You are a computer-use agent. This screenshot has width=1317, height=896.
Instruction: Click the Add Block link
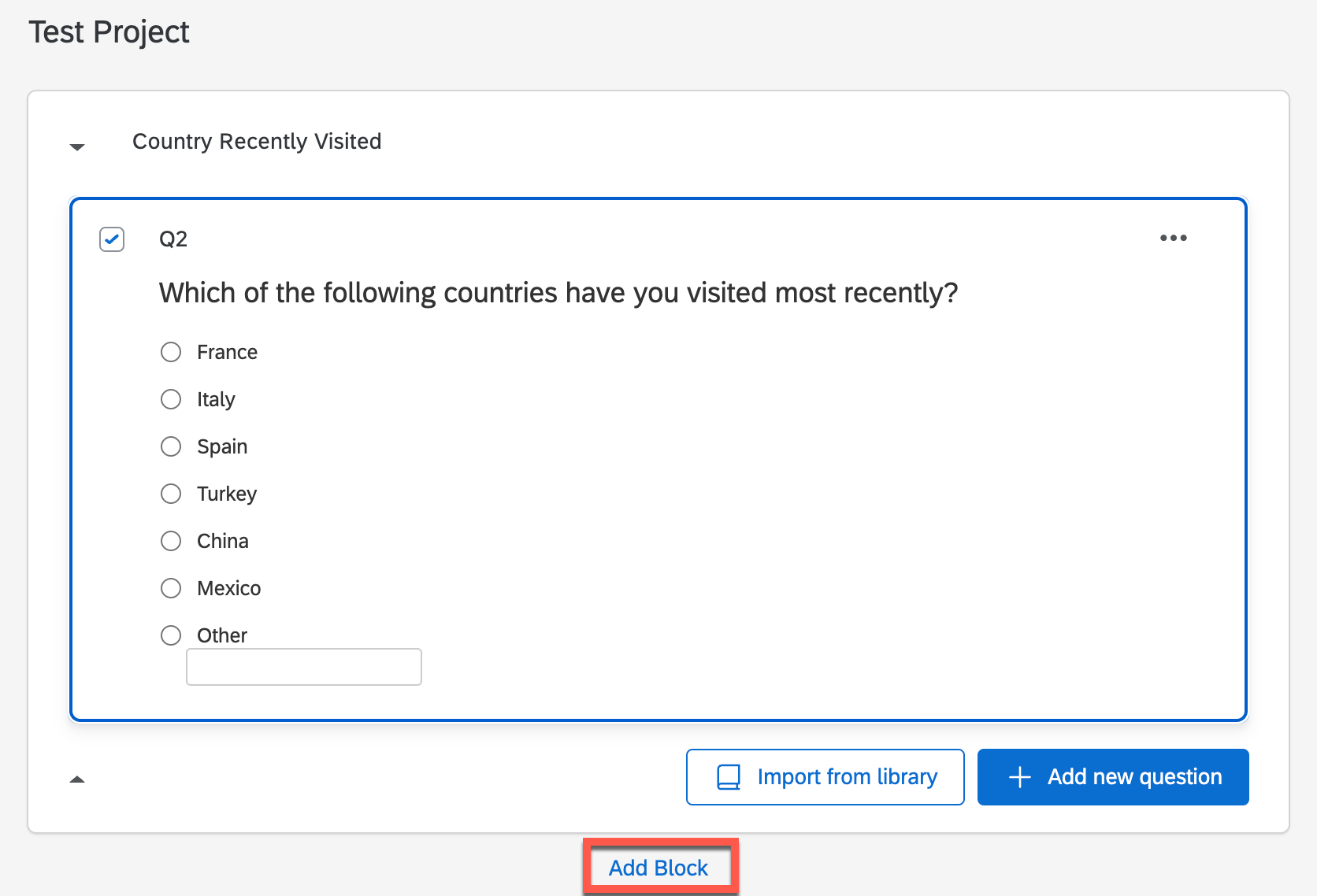[x=658, y=868]
